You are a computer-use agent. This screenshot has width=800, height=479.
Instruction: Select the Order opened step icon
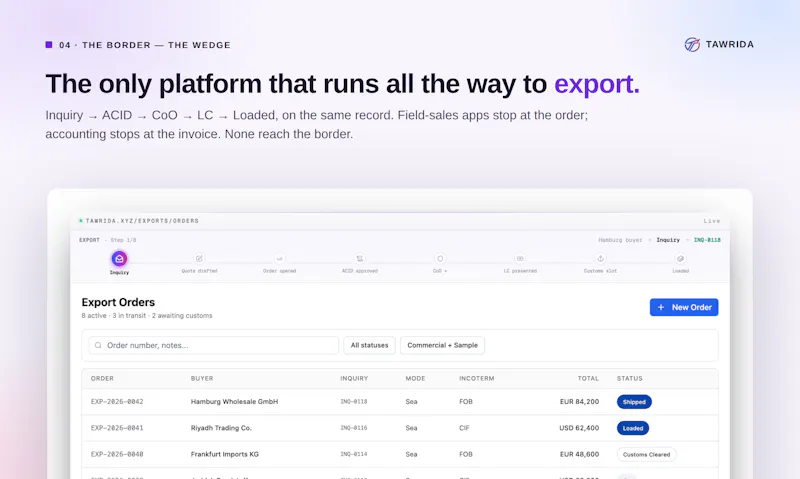pos(280,259)
